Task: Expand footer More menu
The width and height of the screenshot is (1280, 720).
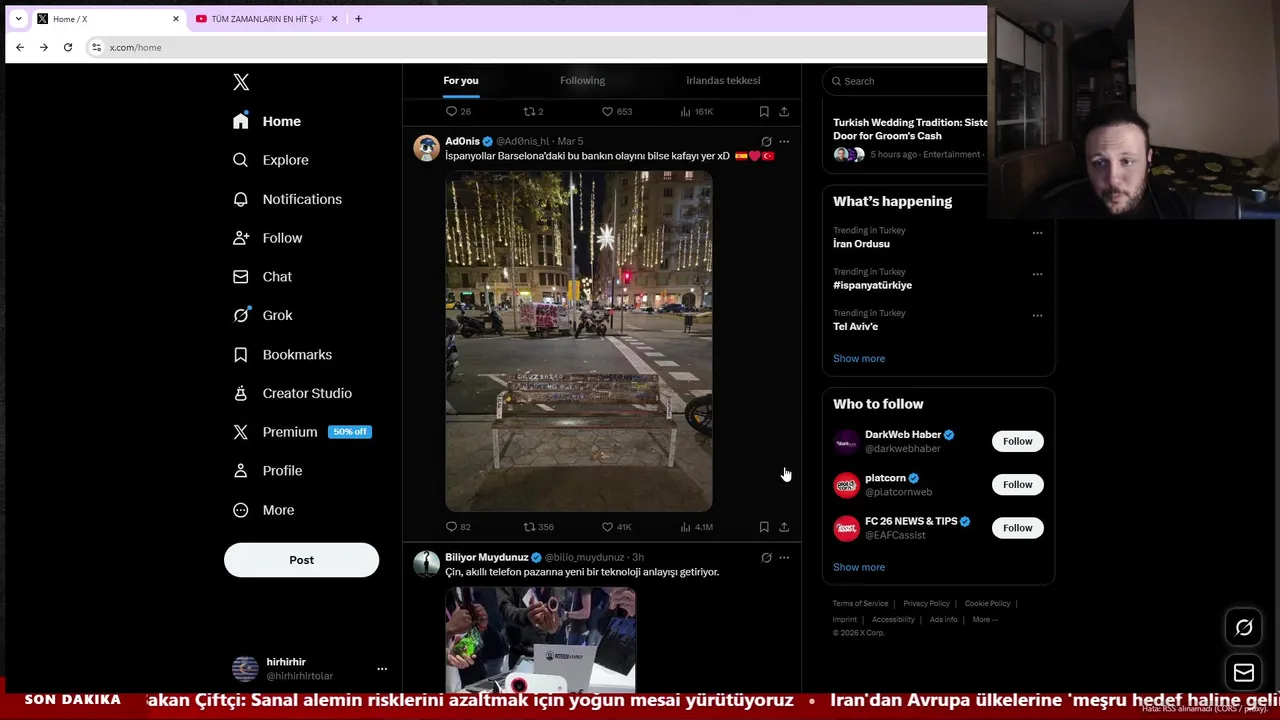Action: tap(985, 620)
